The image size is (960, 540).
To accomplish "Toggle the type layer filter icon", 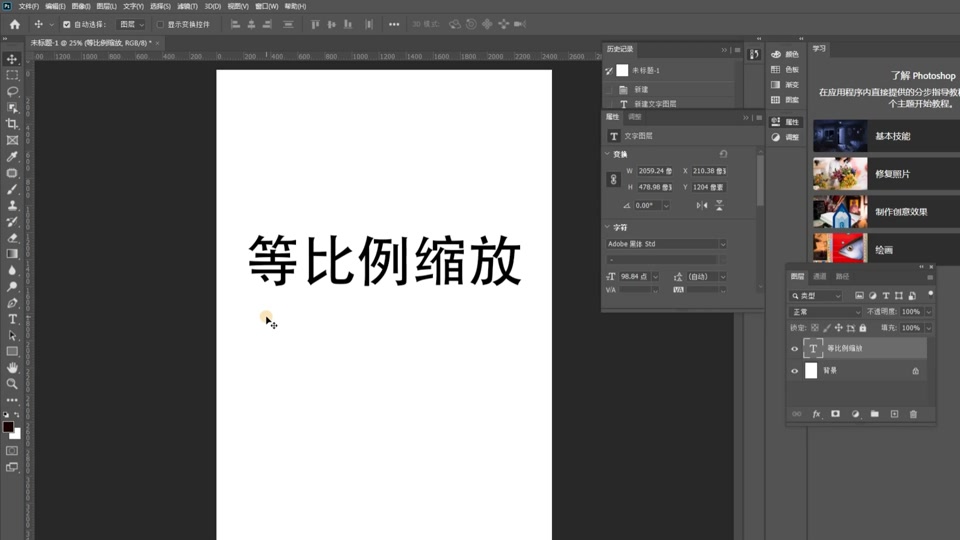I will [x=886, y=296].
